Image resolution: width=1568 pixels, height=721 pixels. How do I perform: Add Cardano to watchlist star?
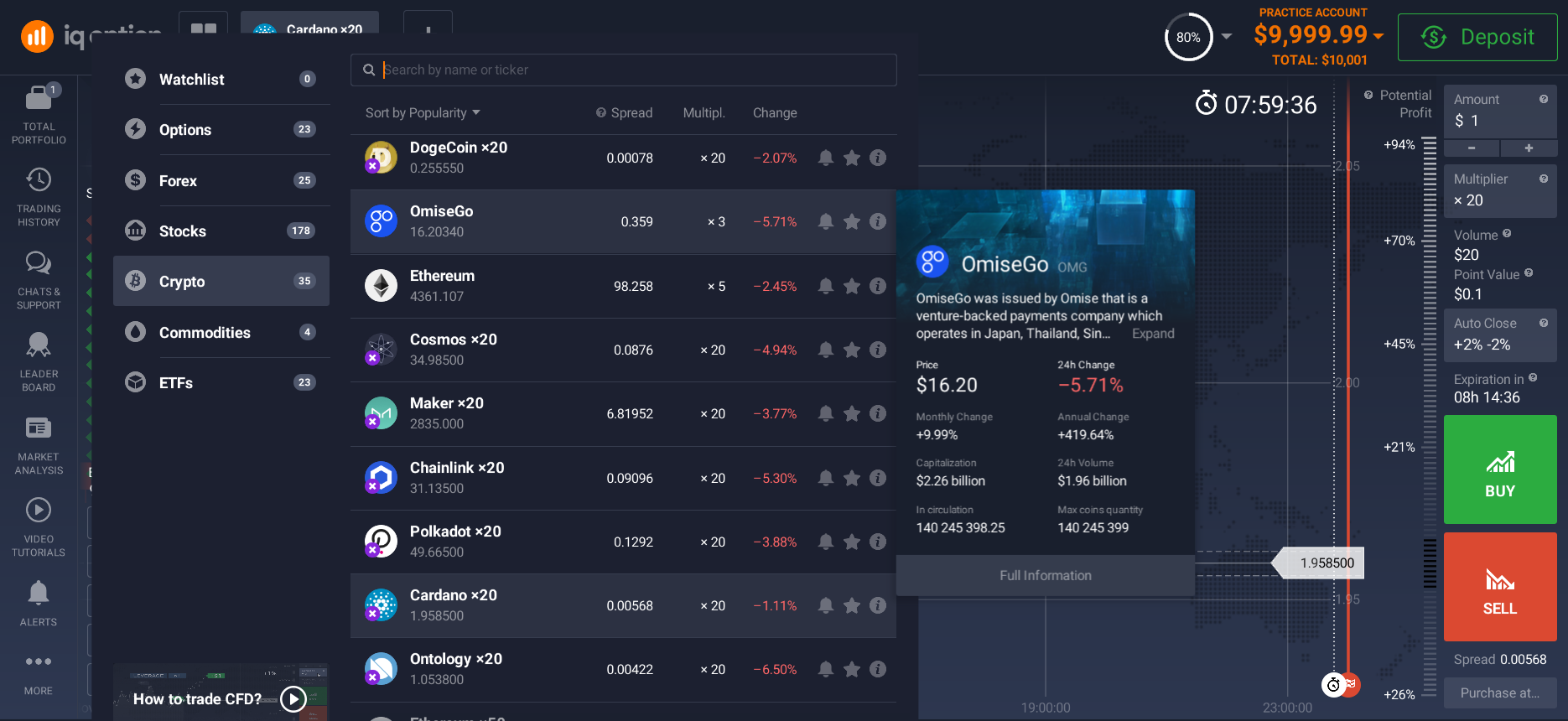852,605
